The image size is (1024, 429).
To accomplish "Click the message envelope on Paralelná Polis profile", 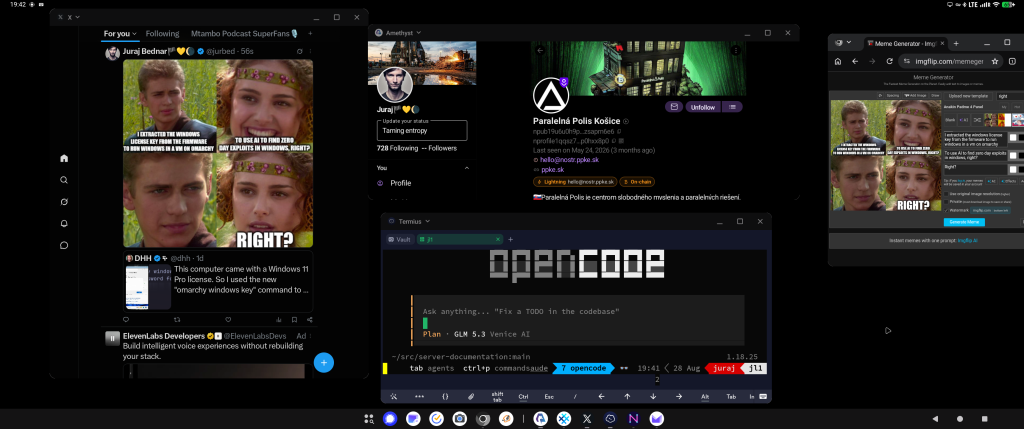I will (x=674, y=107).
